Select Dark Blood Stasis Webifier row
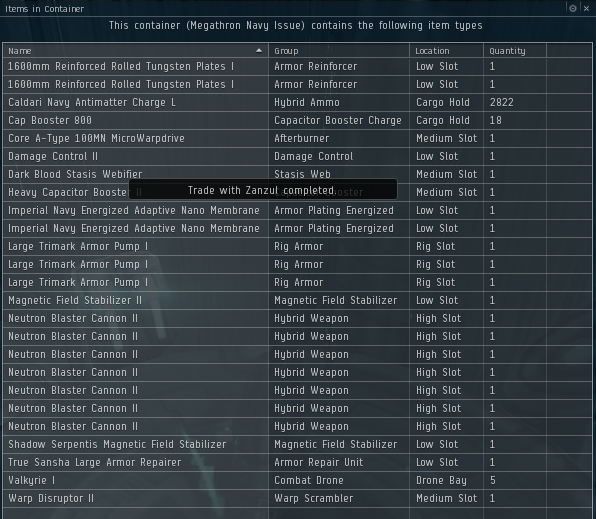Image resolution: width=596 pixels, height=519 pixels. click(297, 174)
